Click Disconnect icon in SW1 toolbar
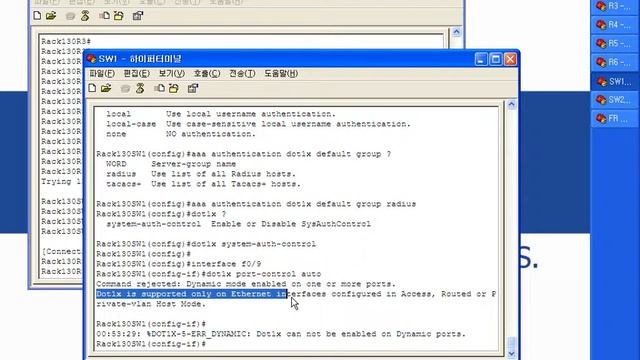The image size is (640, 360). [x=140, y=88]
